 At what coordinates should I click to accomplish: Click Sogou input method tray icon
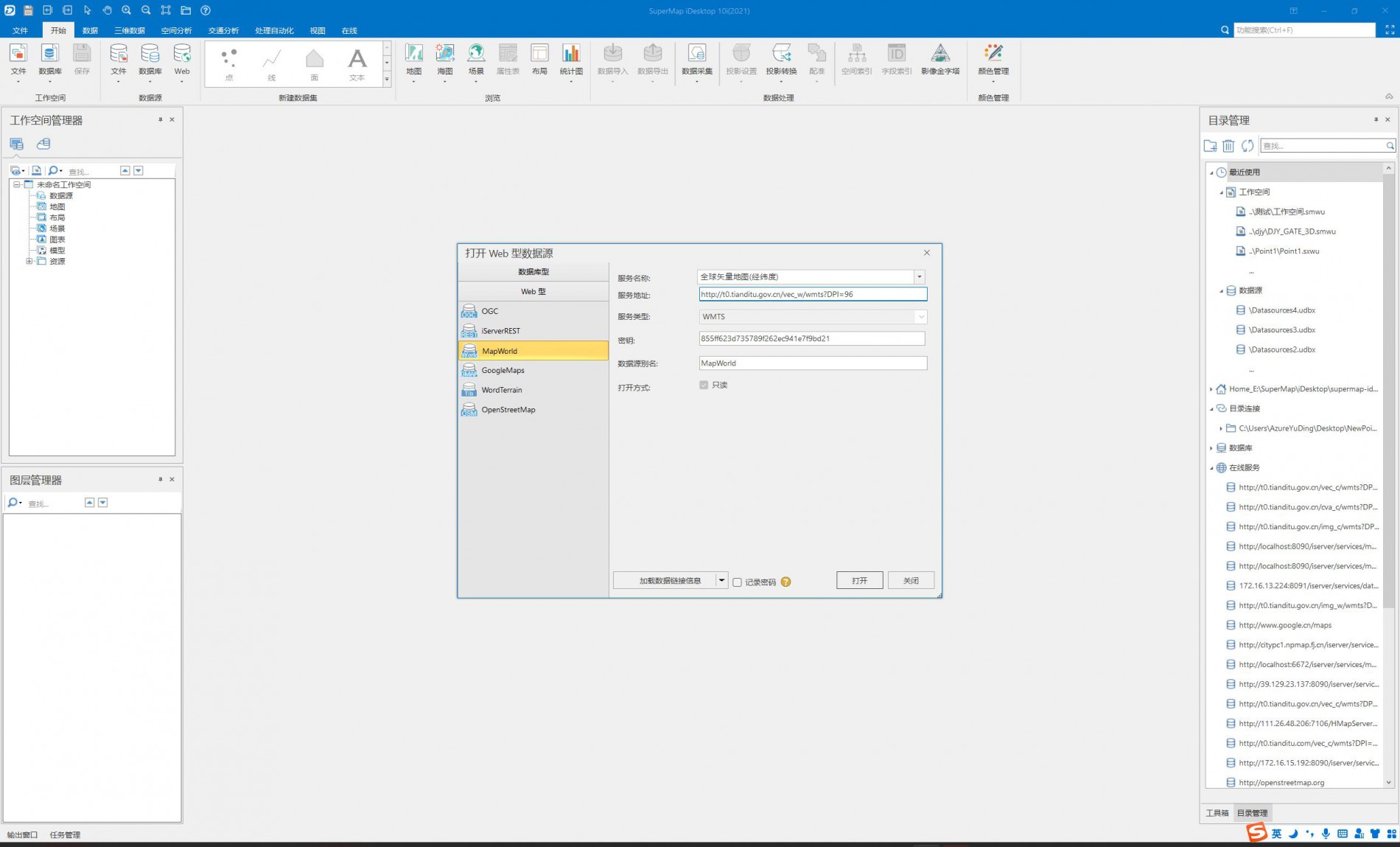[x=1256, y=834]
